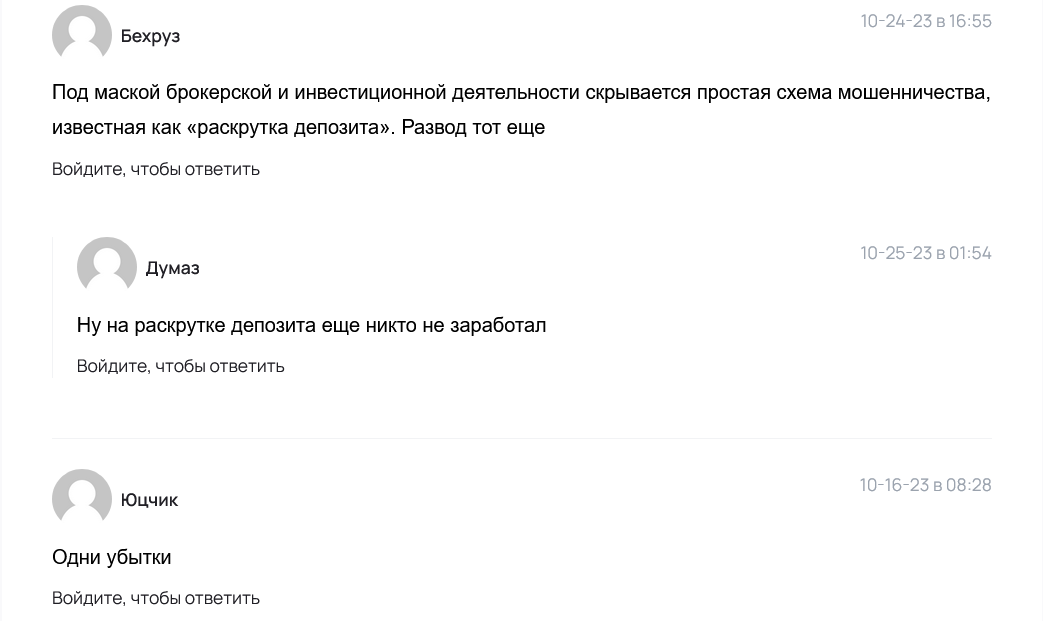Click the vertical thread line beside Думаз's reply
The height and width of the screenshot is (621, 1043).
pos(52,308)
